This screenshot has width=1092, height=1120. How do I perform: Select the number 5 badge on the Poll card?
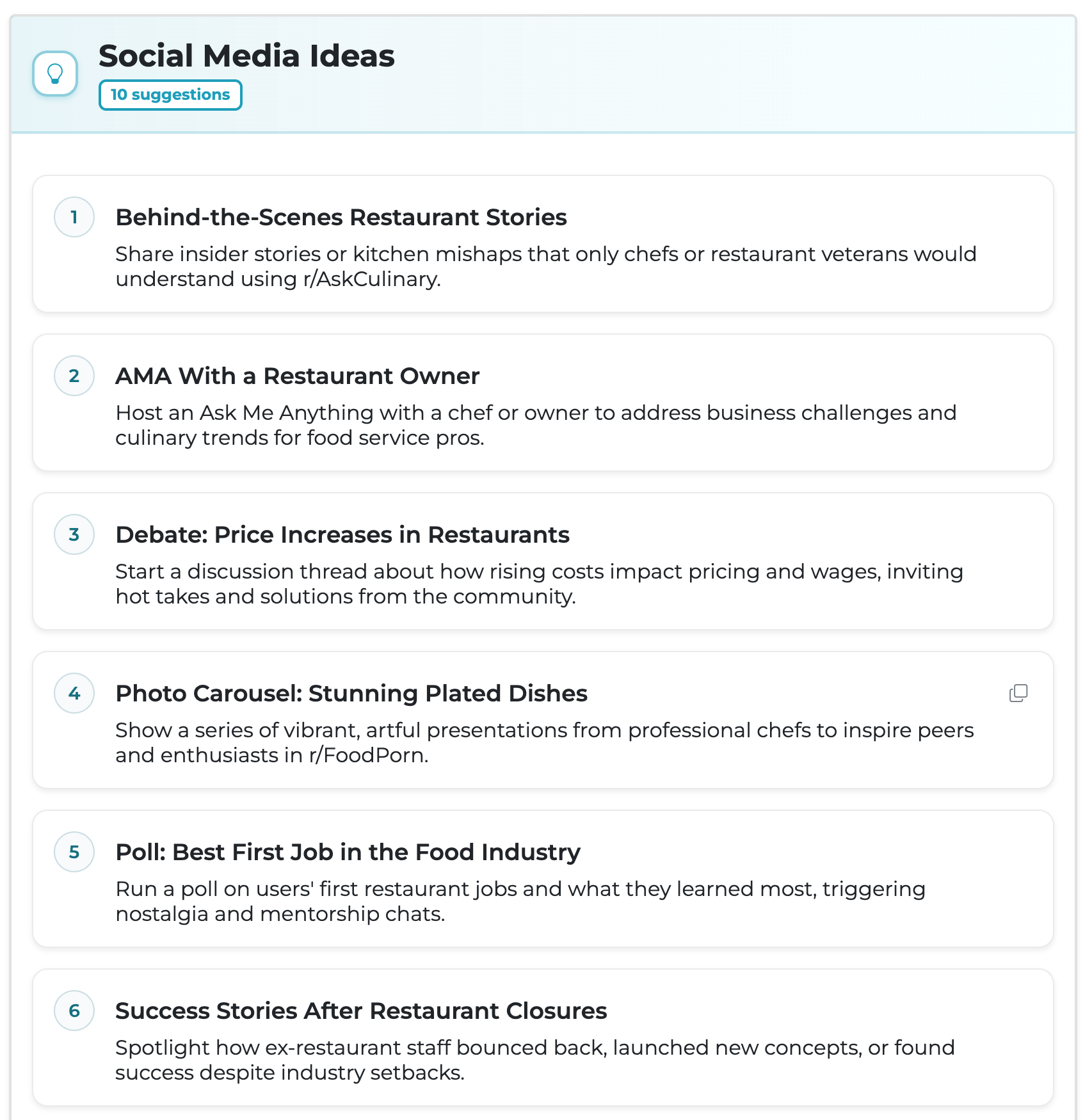click(x=74, y=852)
